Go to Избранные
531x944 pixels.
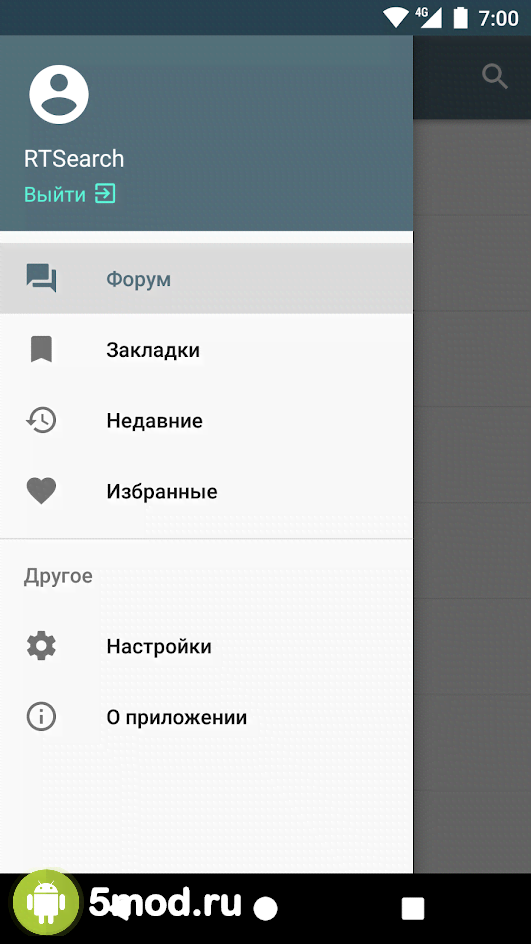[x=206, y=491]
